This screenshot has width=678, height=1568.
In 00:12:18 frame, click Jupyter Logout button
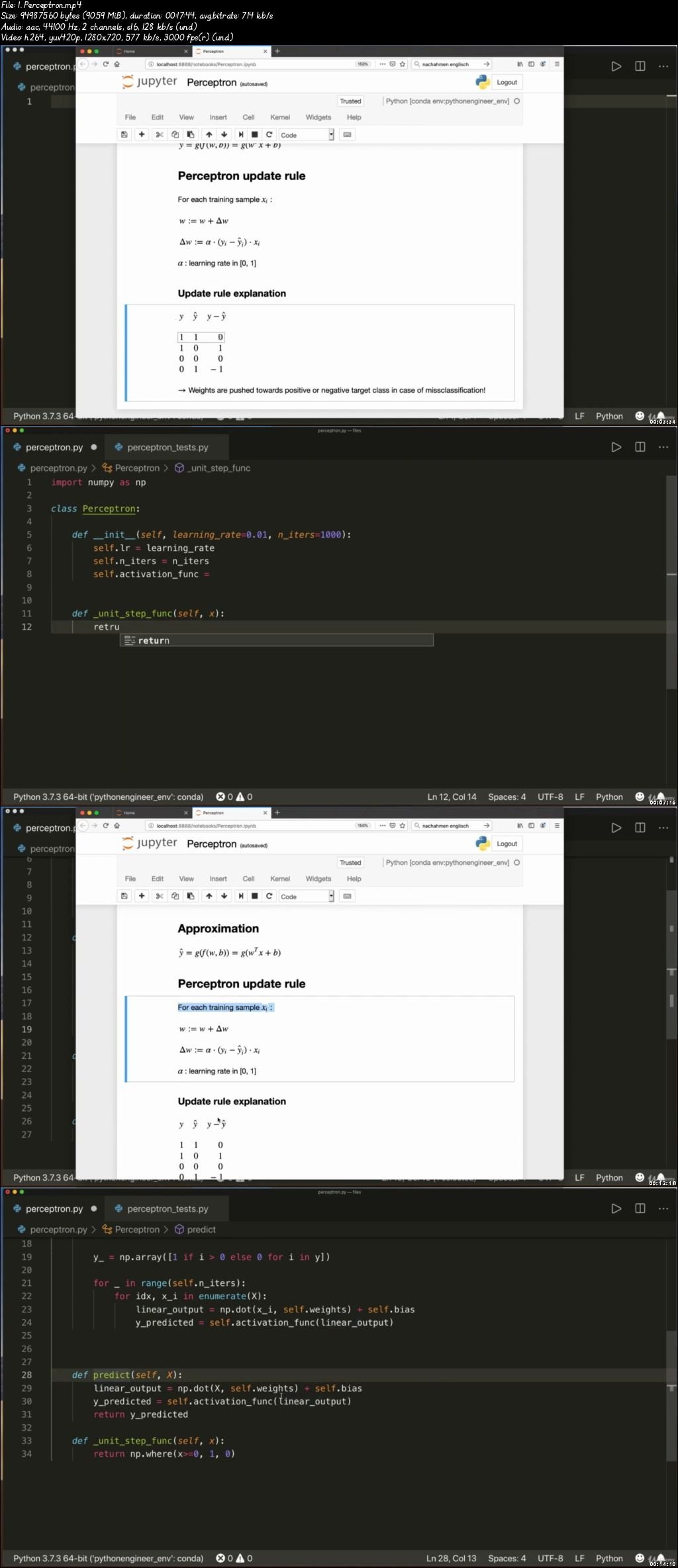tap(507, 844)
